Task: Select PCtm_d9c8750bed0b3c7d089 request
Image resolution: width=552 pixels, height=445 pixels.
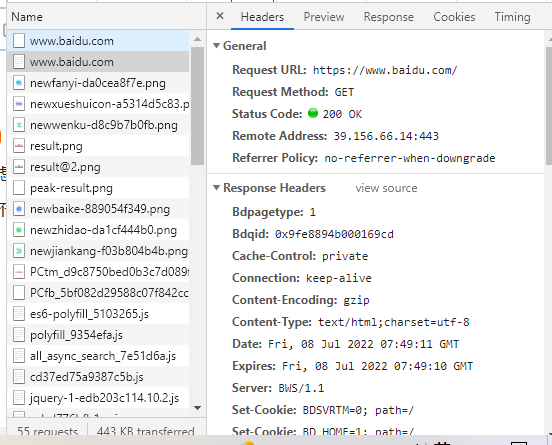Action: pos(98,272)
